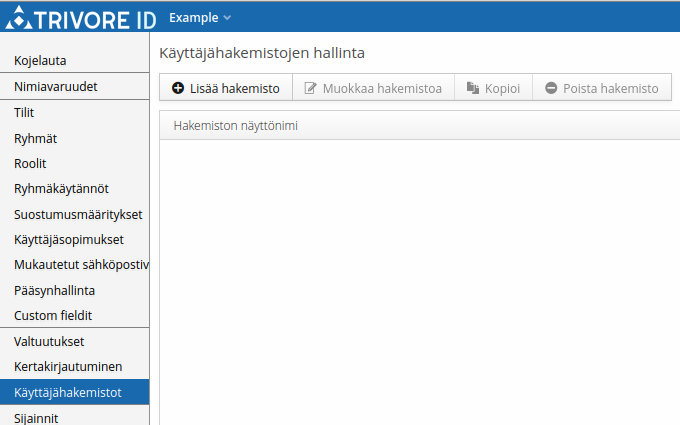Click the Trivore ID logo
This screenshot has height=425, width=680.
[78, 18]
